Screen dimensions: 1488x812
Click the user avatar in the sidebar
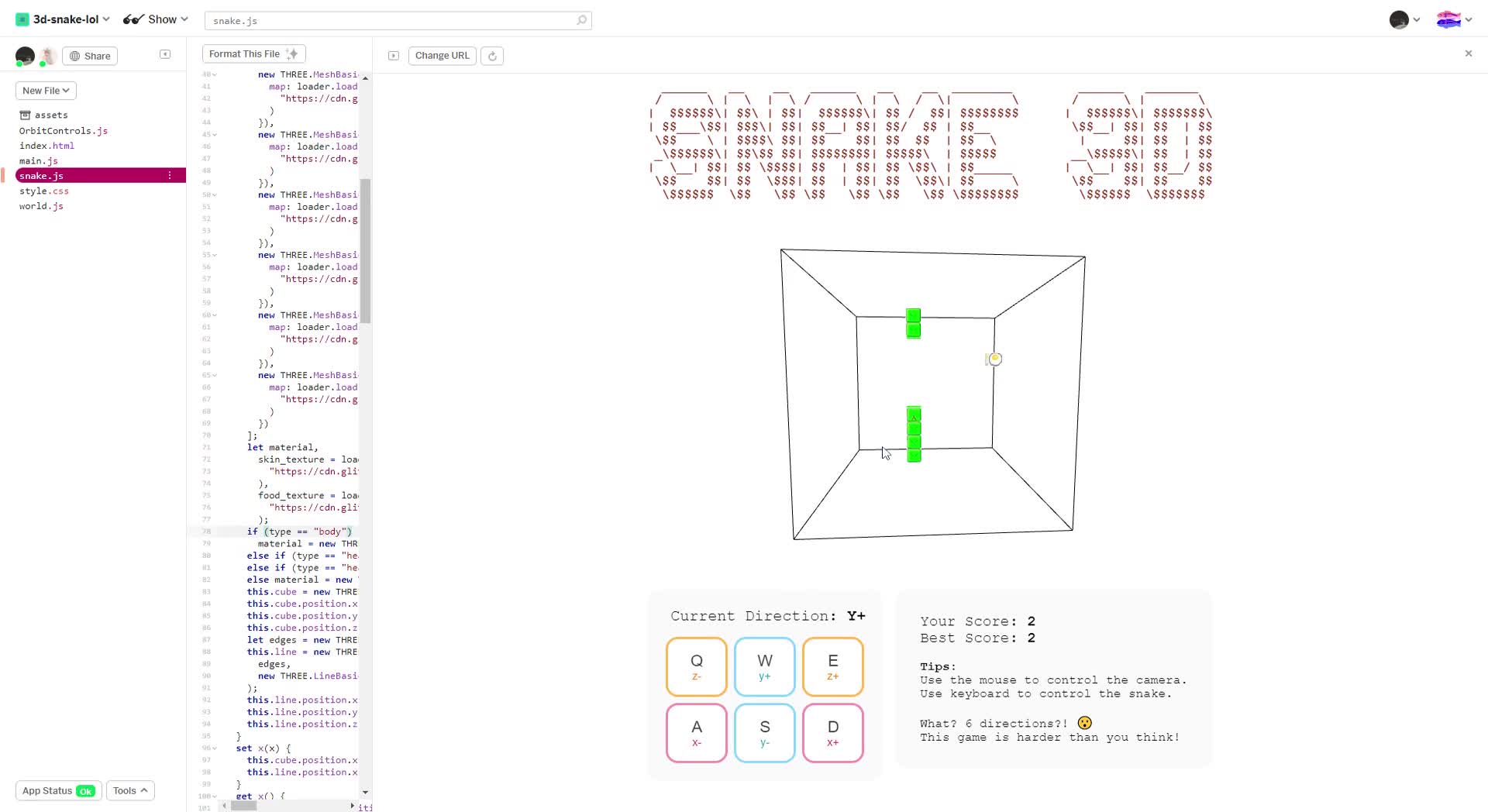pos(25,56)
